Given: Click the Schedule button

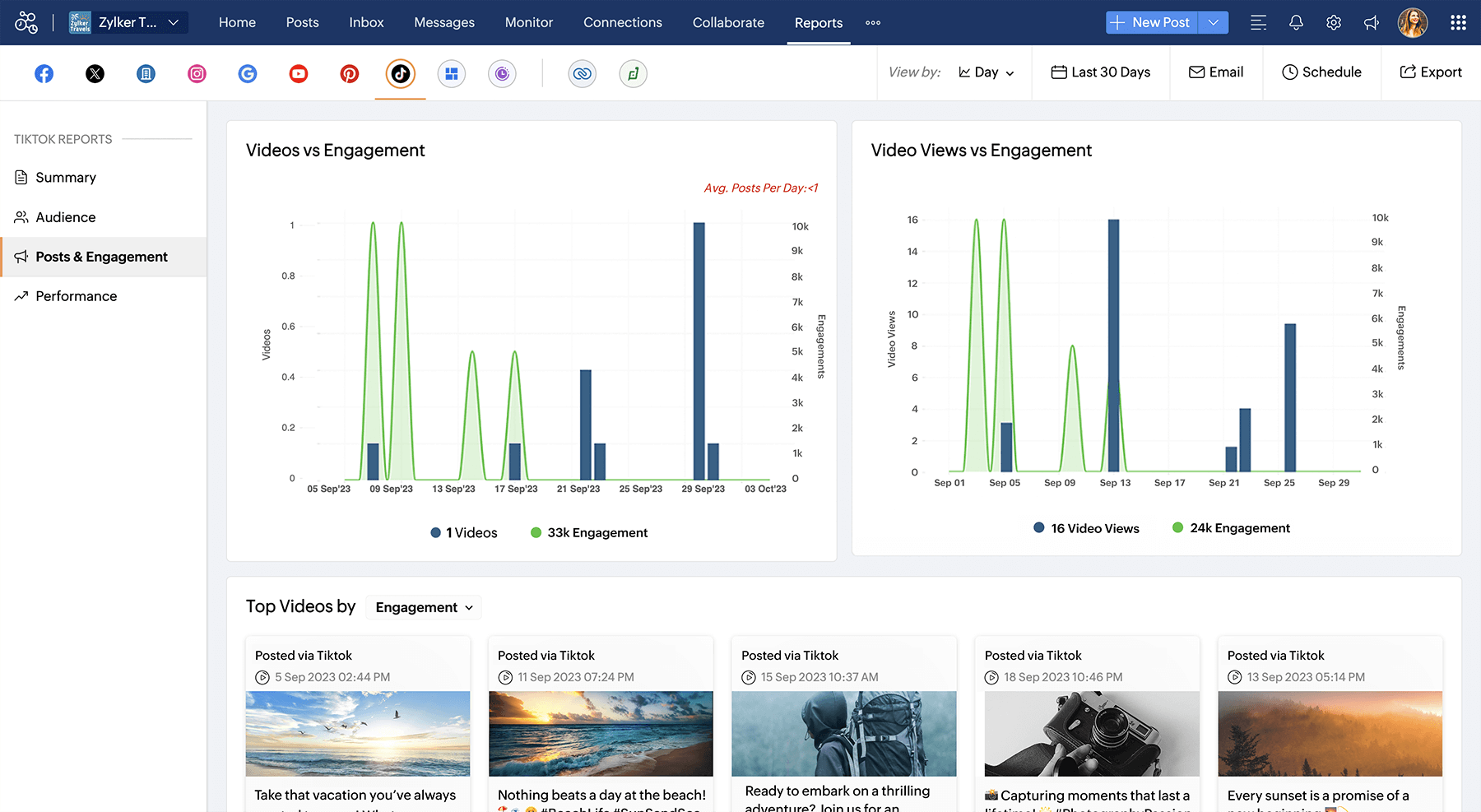Looking at the screenshot, I should click(1321, 72).
